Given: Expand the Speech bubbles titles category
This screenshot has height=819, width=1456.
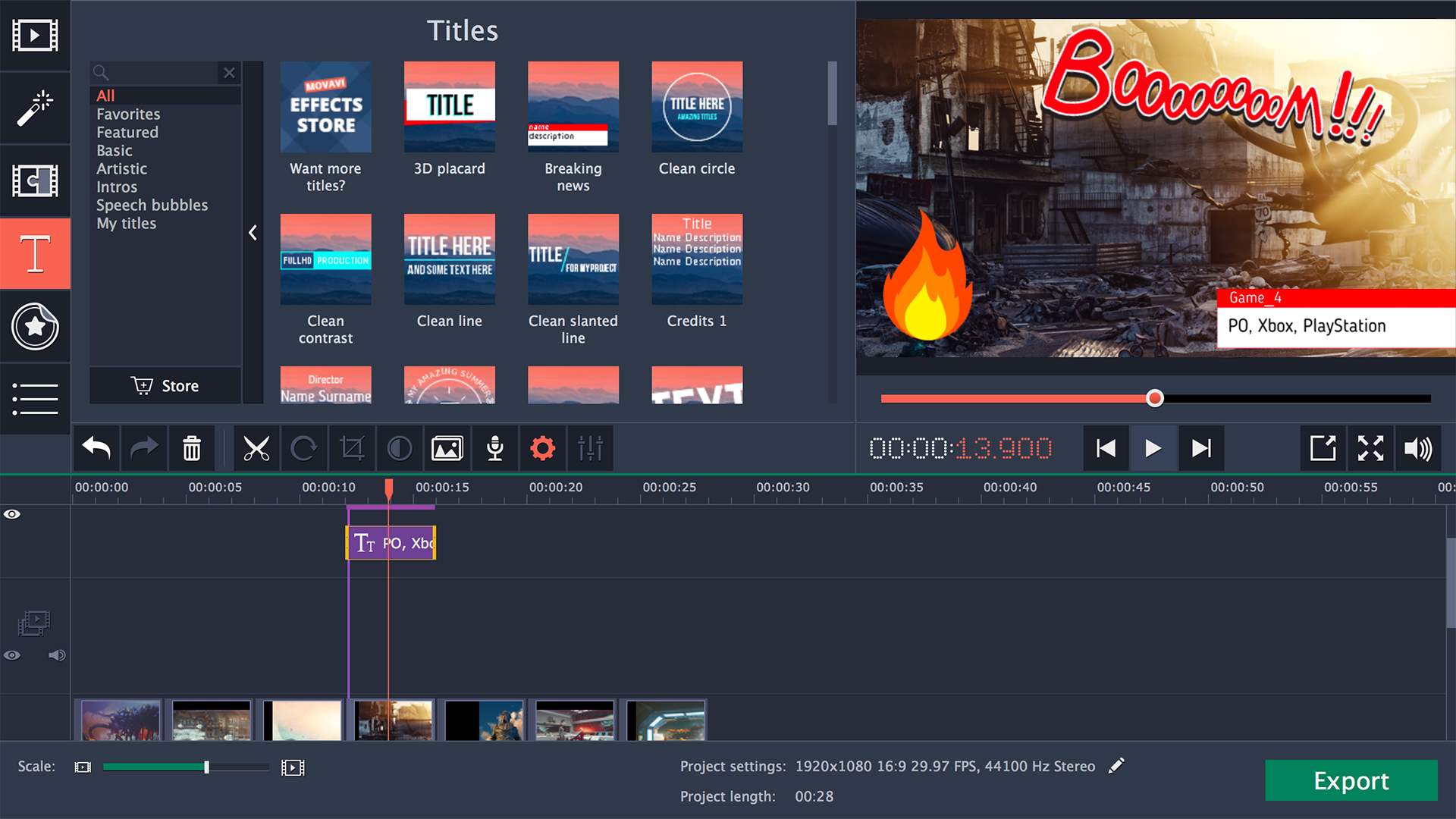Looking at the screenshot, I should click(x=152, y=204).
